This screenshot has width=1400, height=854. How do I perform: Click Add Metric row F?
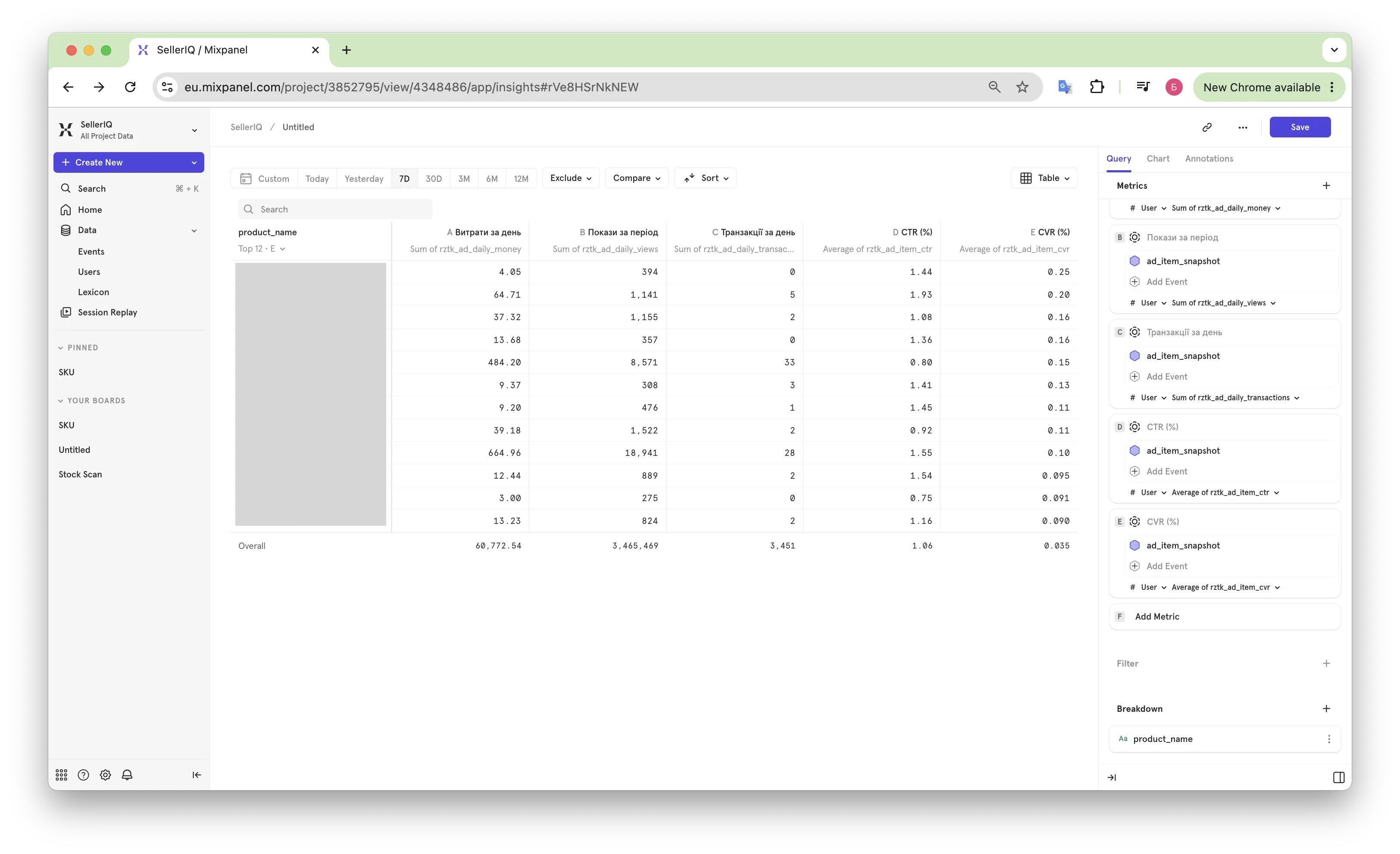tap(1225, 617)
